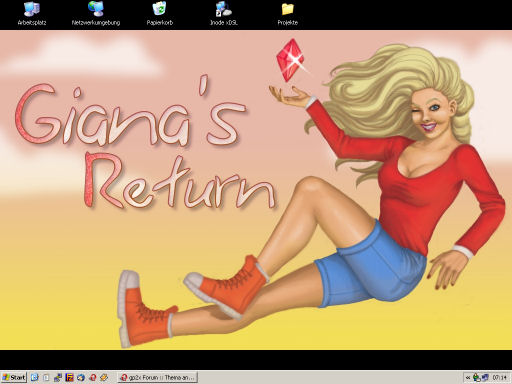Click the blue globe browser quick launch icon
Screen dimensions: 512x384
click(x=81, y=377)
